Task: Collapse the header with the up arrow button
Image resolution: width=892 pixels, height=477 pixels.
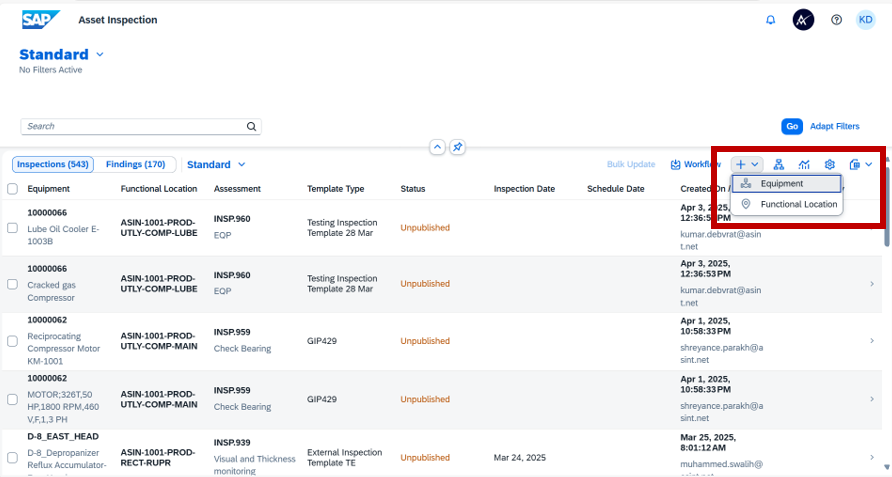Action: pyautogui.click(x=437, y=147)
